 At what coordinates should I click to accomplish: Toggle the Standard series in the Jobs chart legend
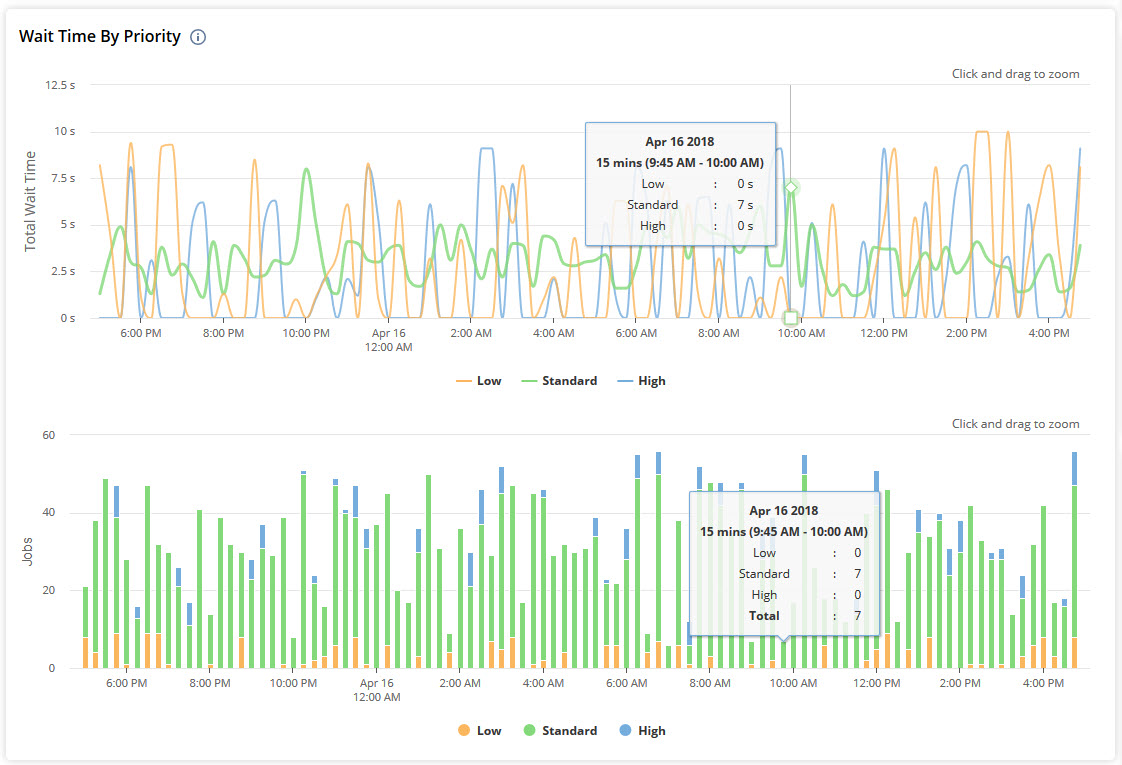[x=560, y=731]
